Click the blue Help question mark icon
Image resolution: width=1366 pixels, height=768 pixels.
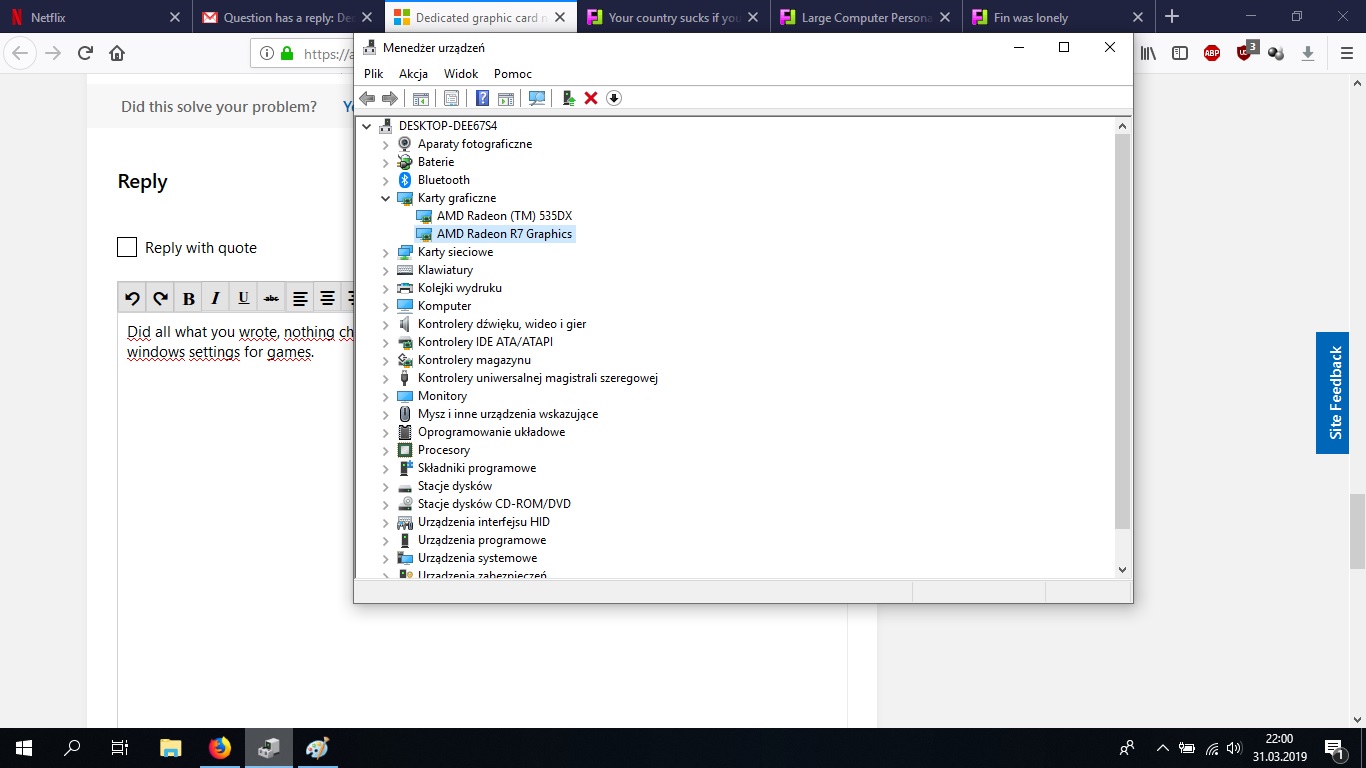click(482, 98)
